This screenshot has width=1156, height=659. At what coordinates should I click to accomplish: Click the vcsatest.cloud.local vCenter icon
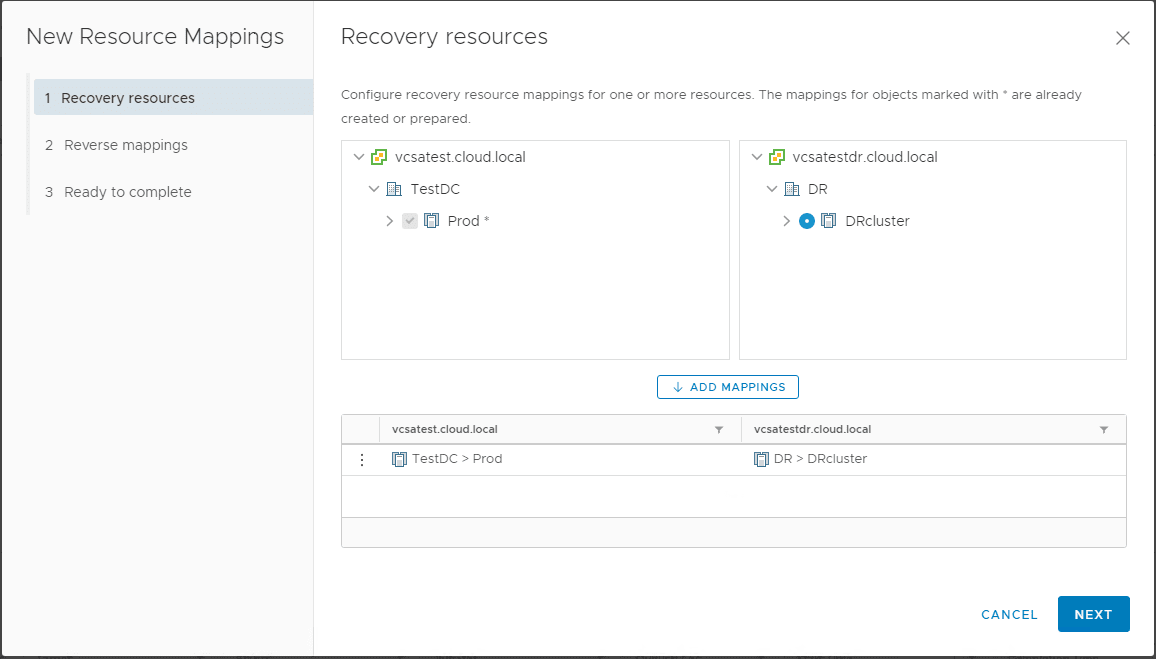click(379, 157)
